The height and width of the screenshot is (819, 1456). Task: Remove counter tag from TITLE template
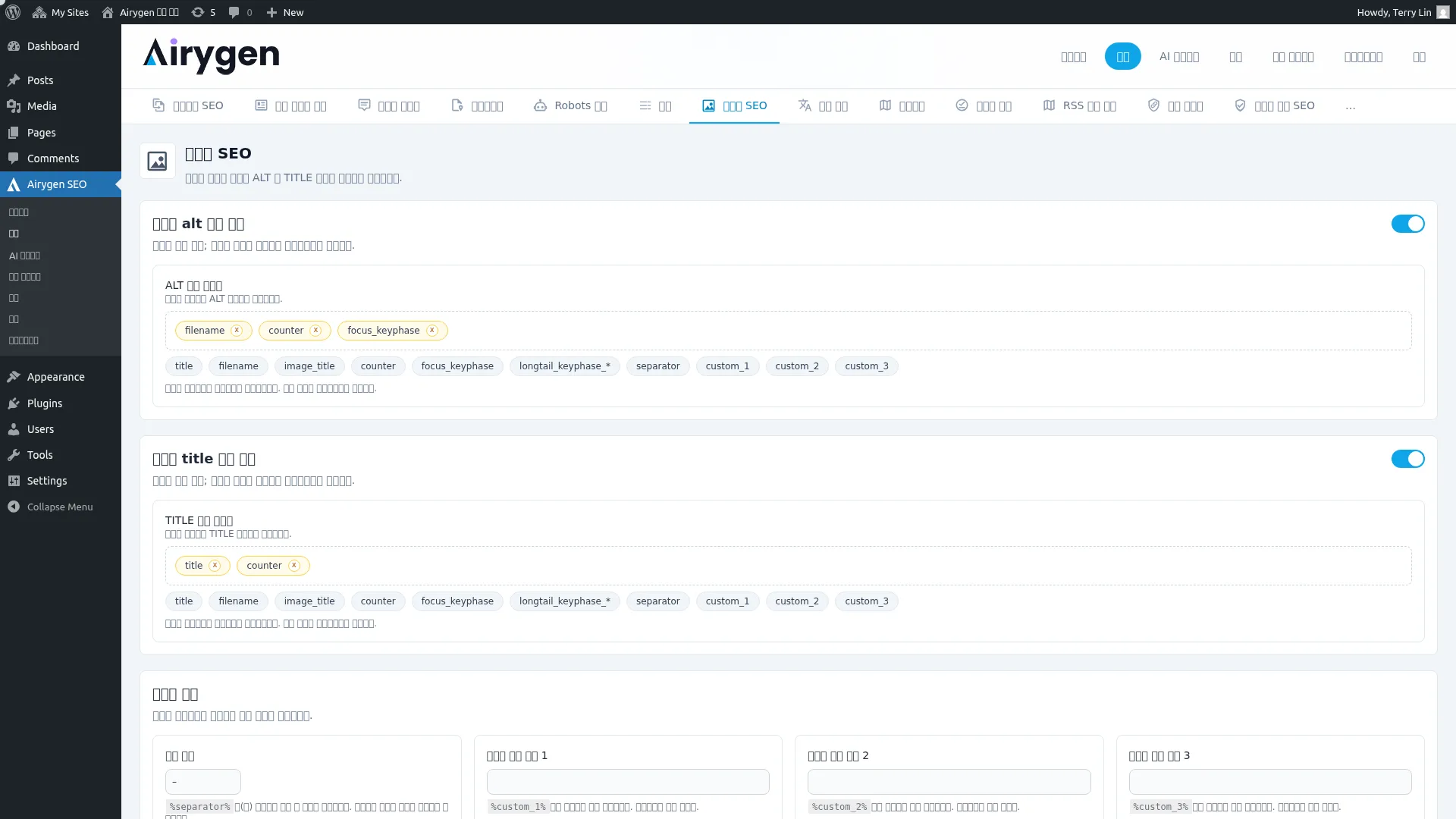click(x=294, y=565)
